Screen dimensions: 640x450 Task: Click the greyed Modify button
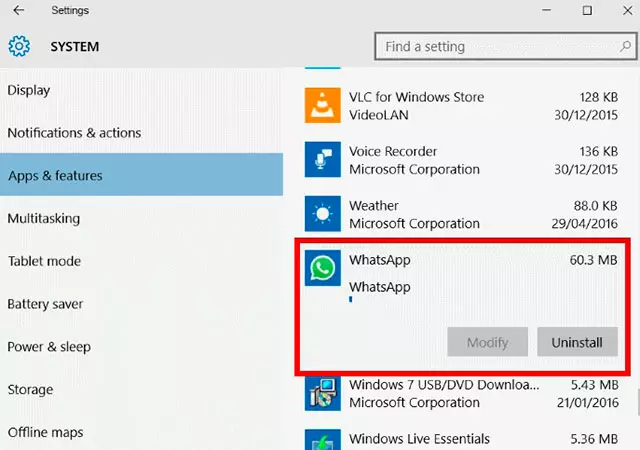tap(487, 342)
